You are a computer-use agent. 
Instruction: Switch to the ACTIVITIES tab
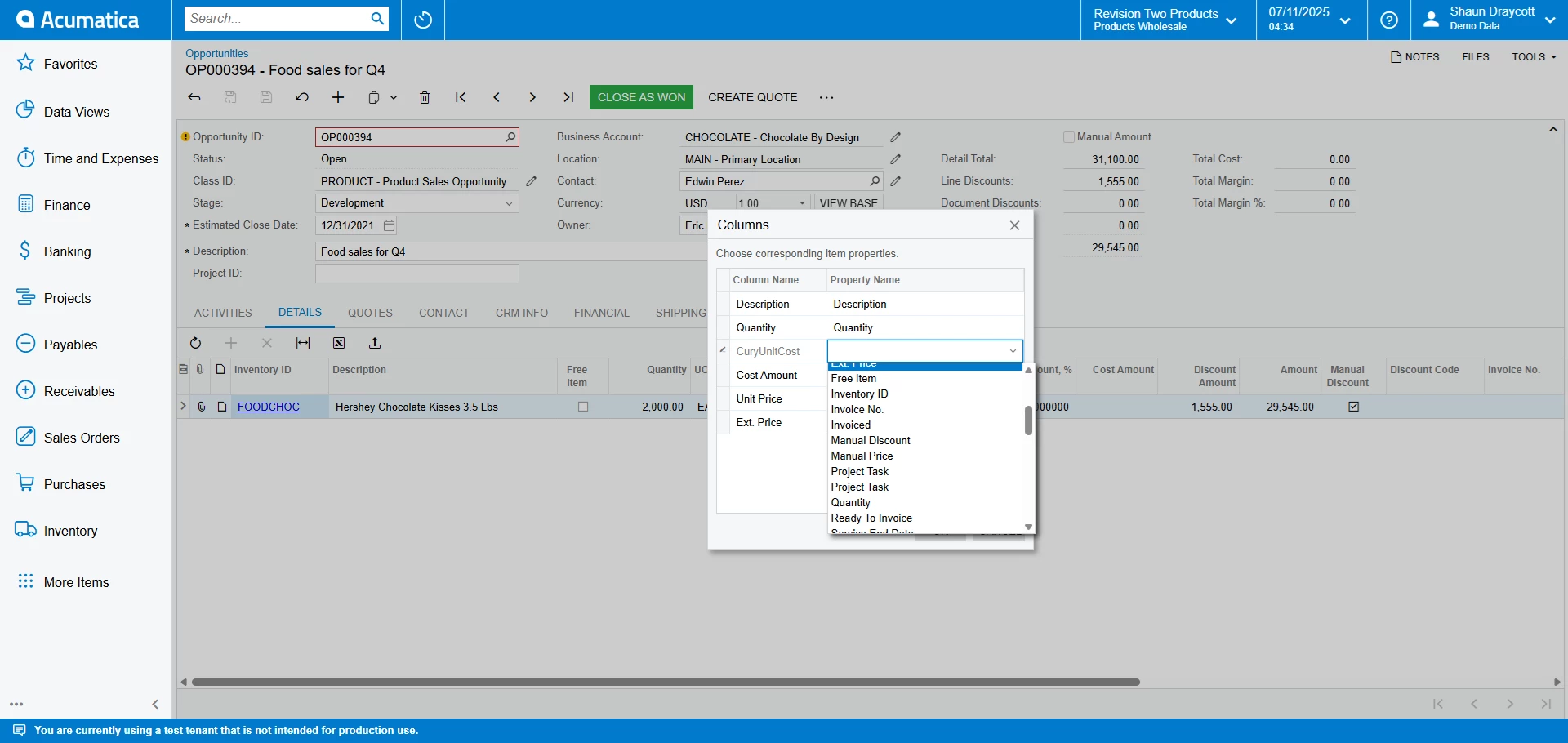(223, 313)
